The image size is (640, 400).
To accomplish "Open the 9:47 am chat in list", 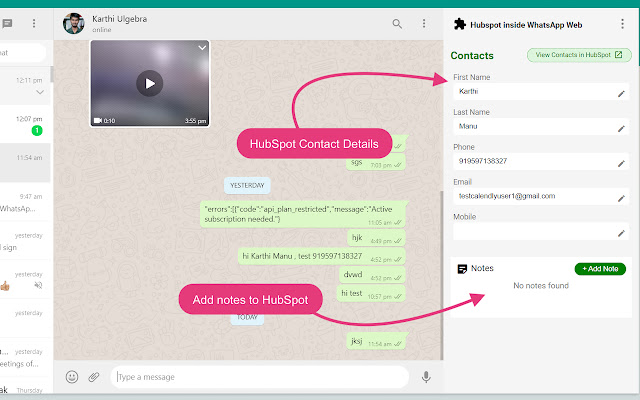I will [x=25, y=202].
